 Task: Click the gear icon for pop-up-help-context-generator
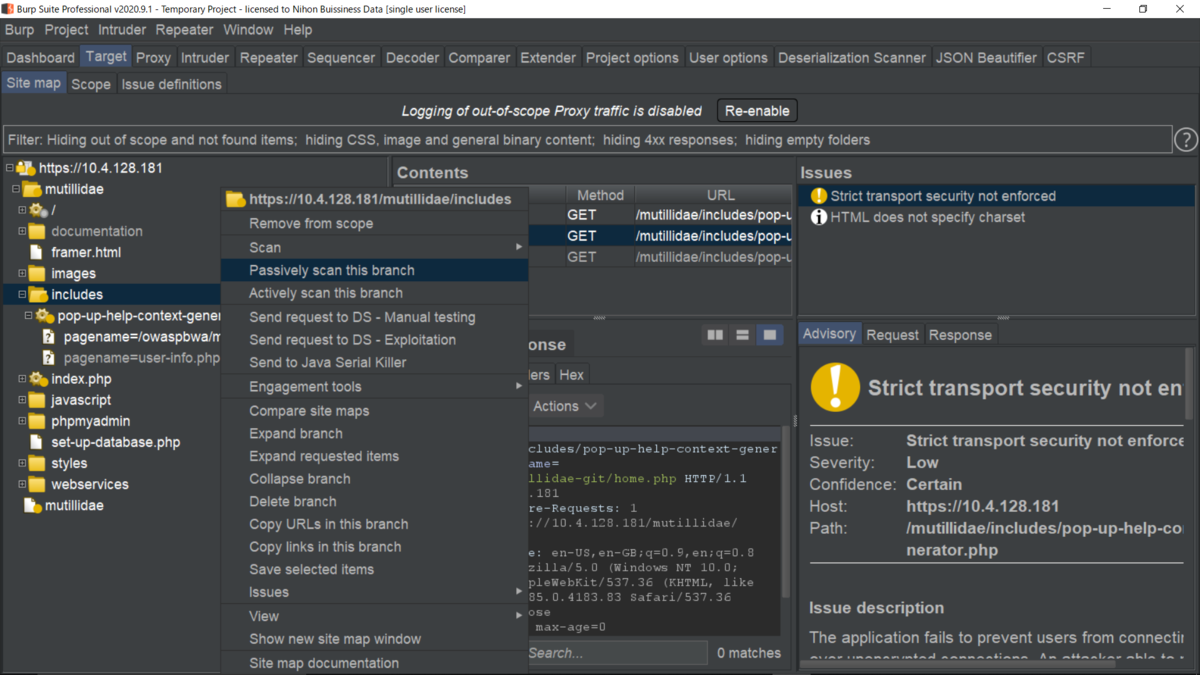tap(45, 316)
